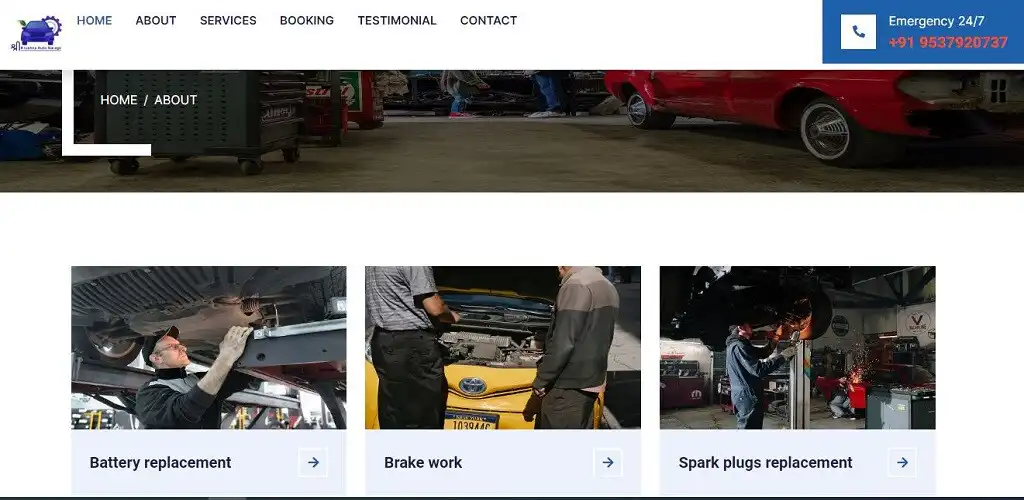Open the Brake work service title

point(423,462)
